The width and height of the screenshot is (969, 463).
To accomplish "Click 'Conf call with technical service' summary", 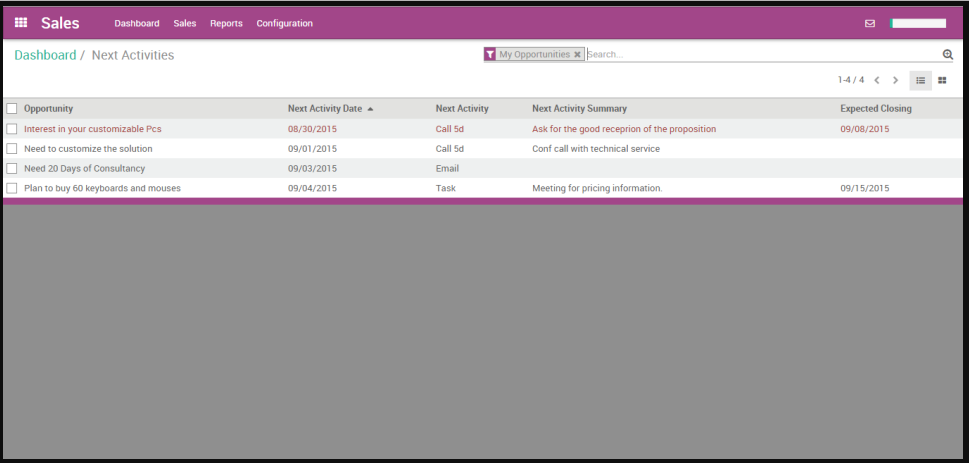I will pos(596,149).
